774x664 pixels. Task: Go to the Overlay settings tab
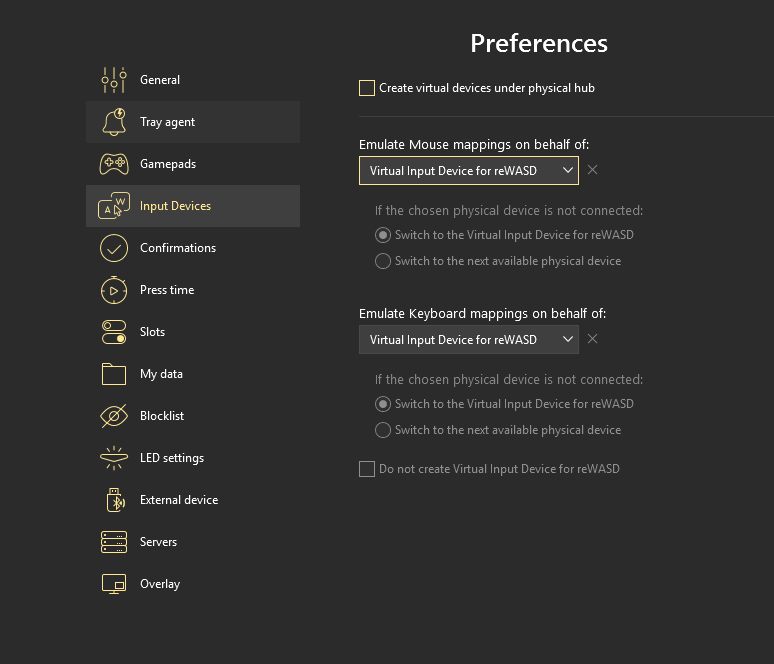(x=159, y=584)
